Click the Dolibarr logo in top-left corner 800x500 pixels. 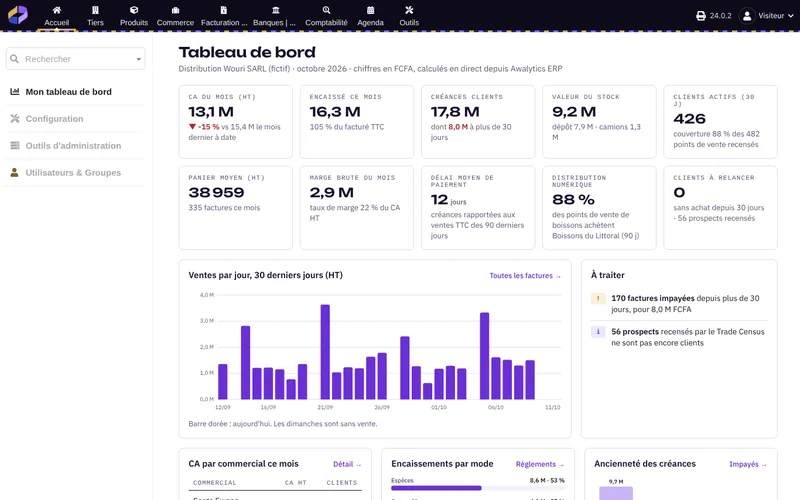click(x=18, y=15)
